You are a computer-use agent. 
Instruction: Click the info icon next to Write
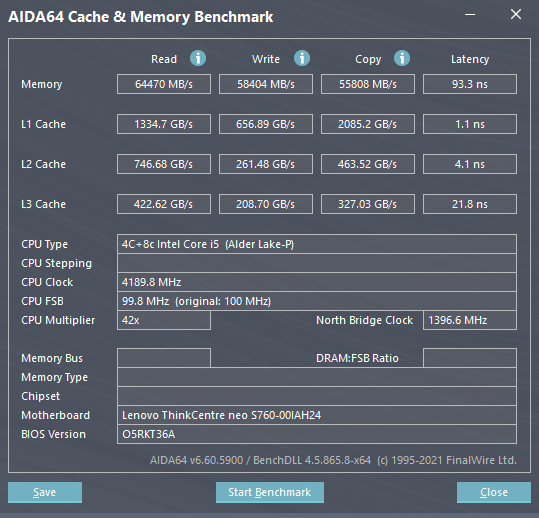(x=302, y=58)
